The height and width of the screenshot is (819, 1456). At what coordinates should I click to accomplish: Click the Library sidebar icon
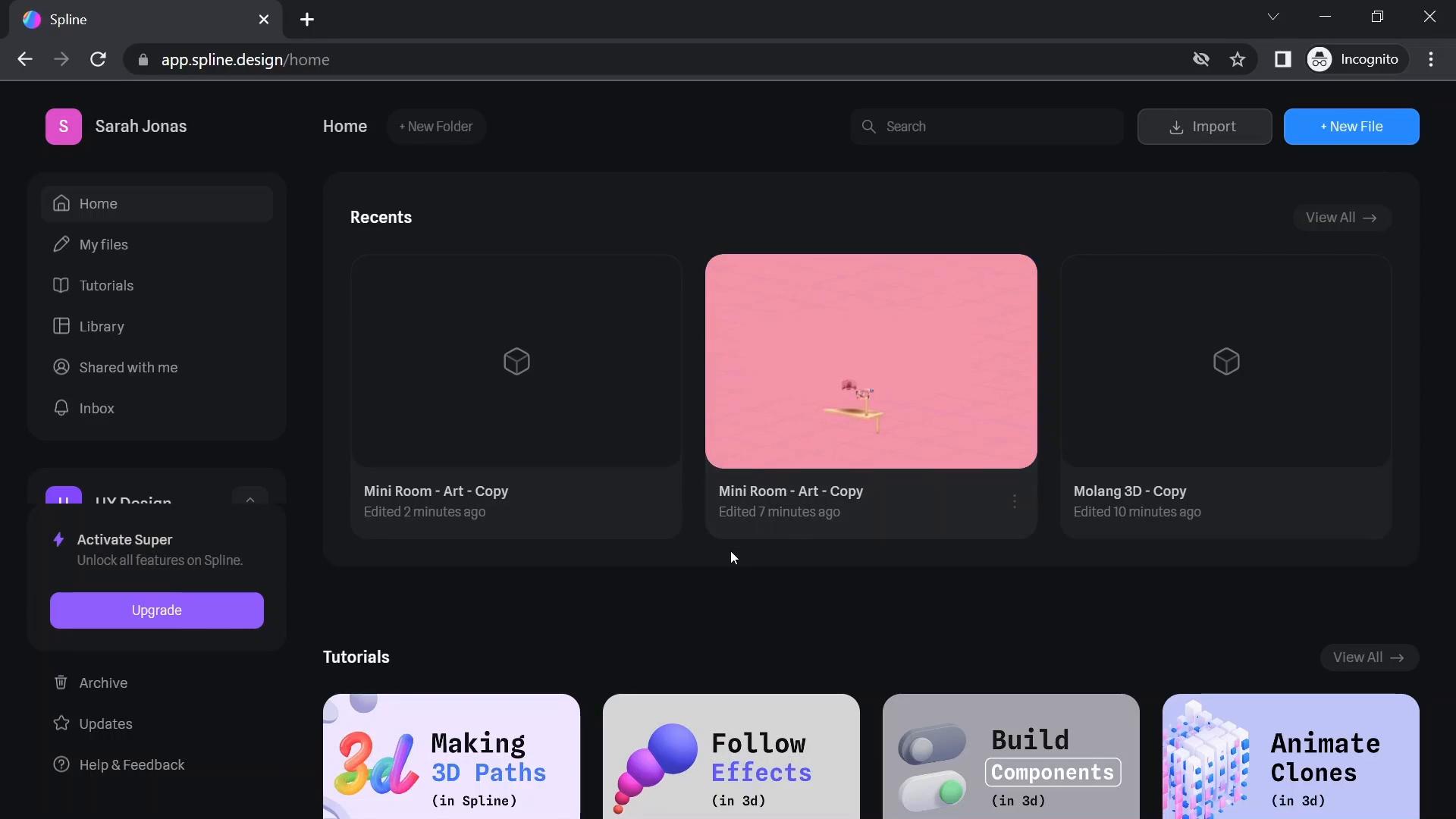coord(62,327)
